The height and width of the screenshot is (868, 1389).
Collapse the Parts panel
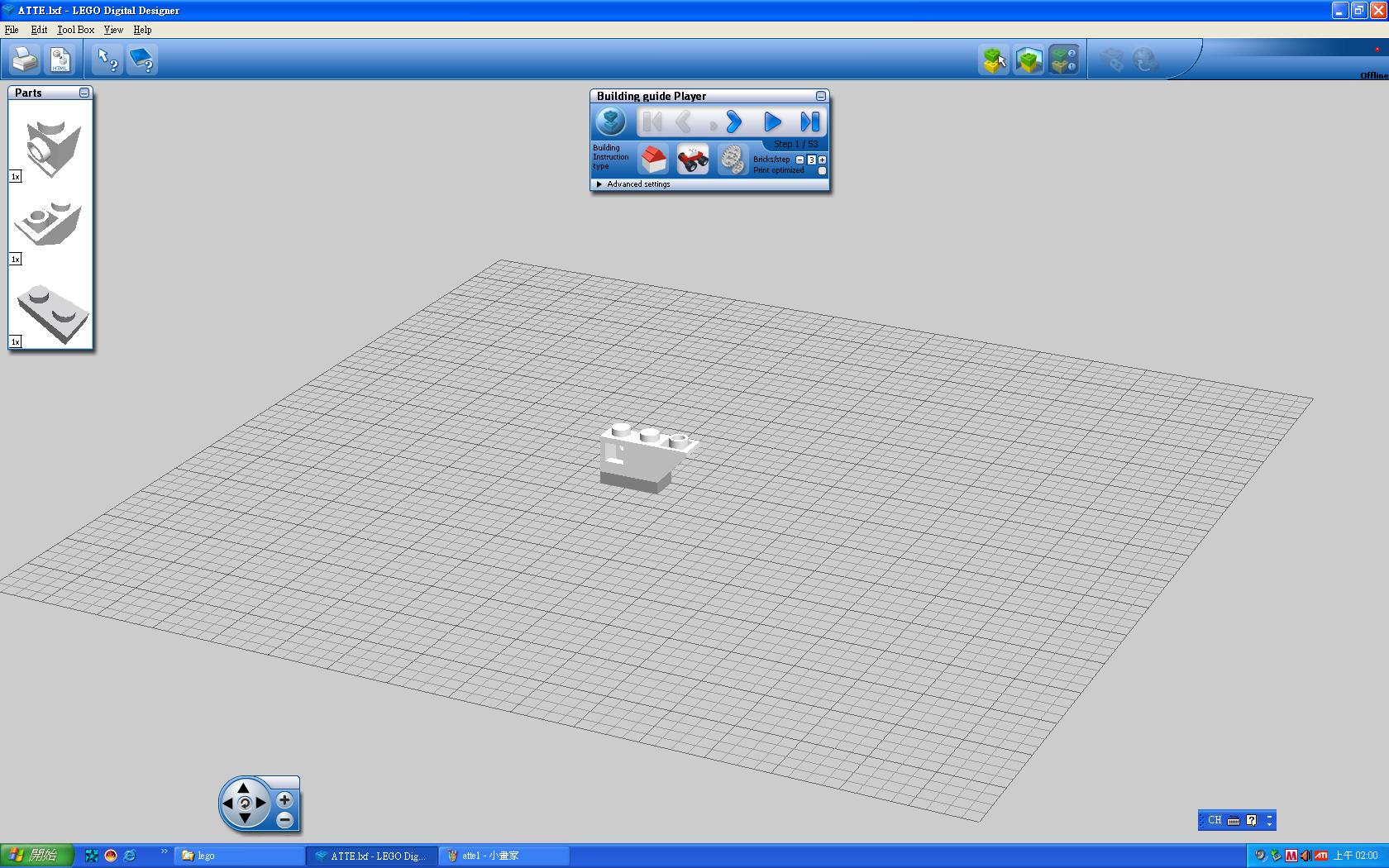(x=84, y=93)
